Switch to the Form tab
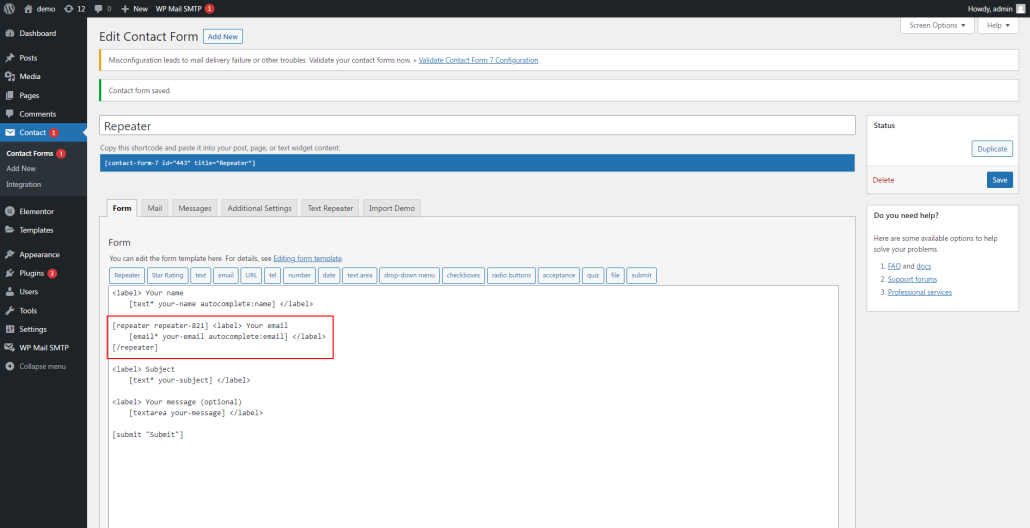 [x=122, y=208]
